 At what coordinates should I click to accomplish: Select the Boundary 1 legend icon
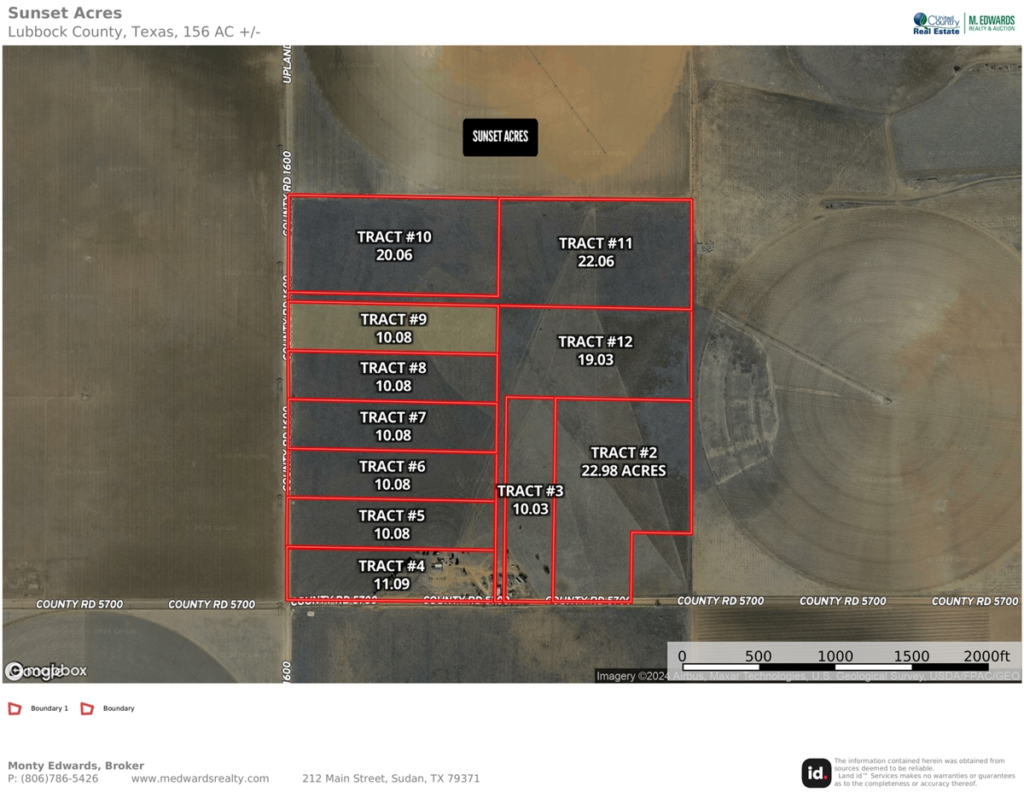[14, 708]
